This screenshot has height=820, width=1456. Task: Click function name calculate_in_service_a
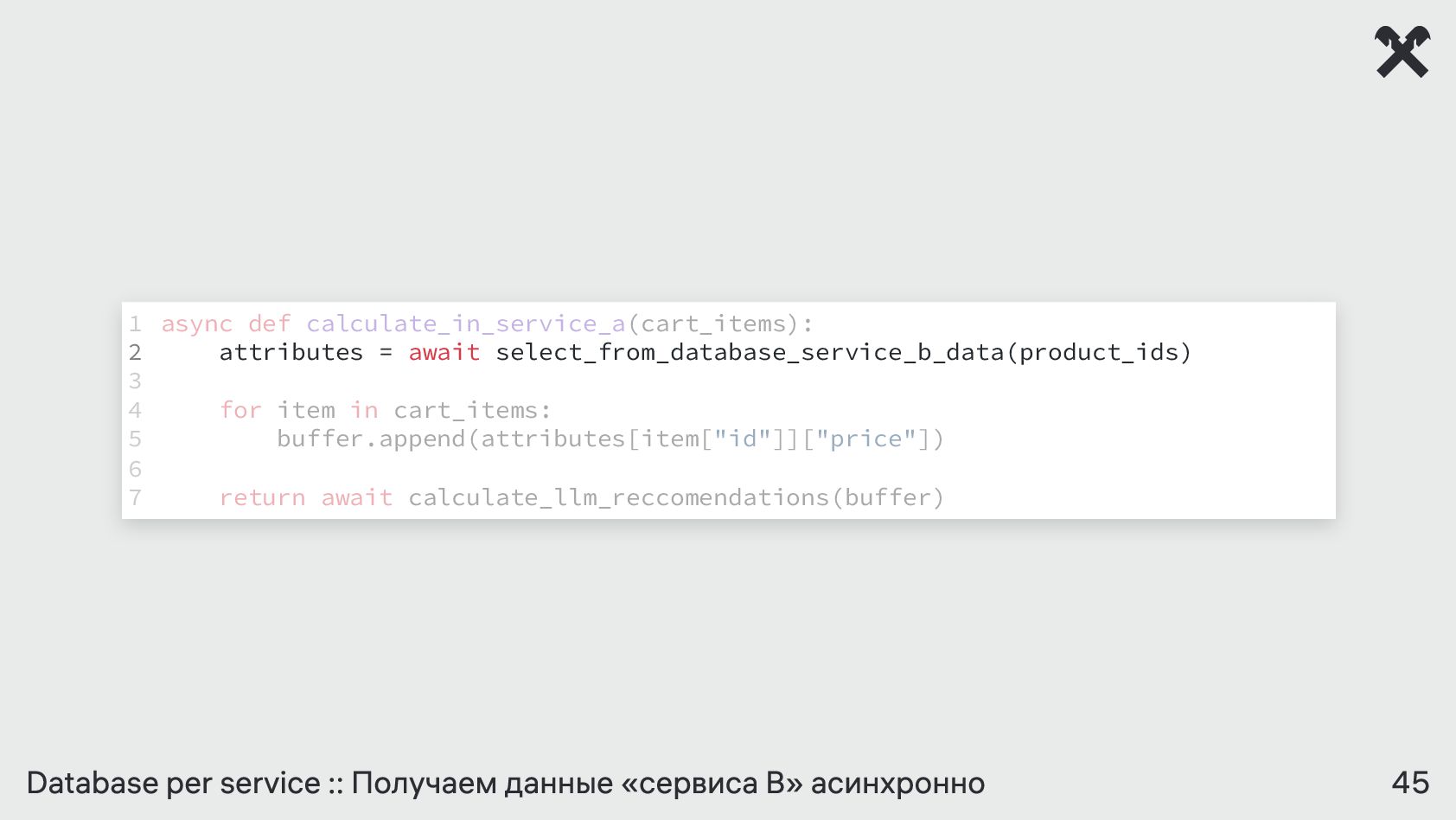(466, 324)
